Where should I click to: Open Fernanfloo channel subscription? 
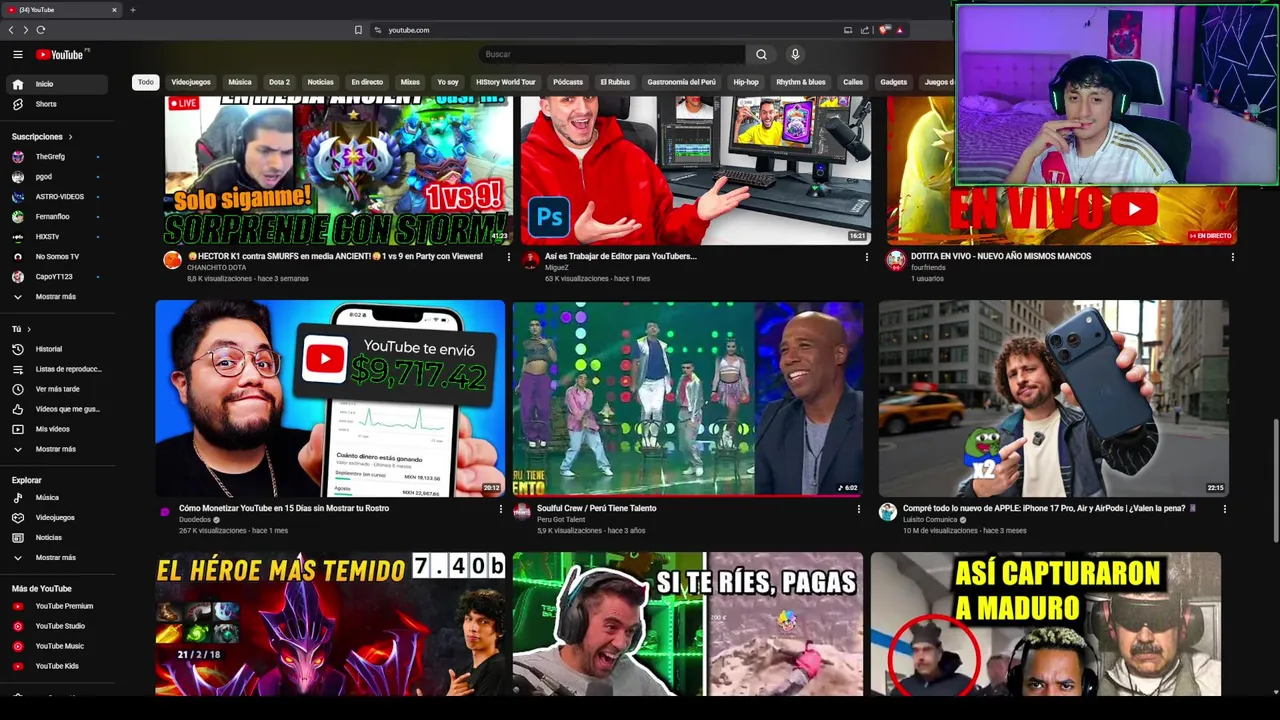coord(58,216)
